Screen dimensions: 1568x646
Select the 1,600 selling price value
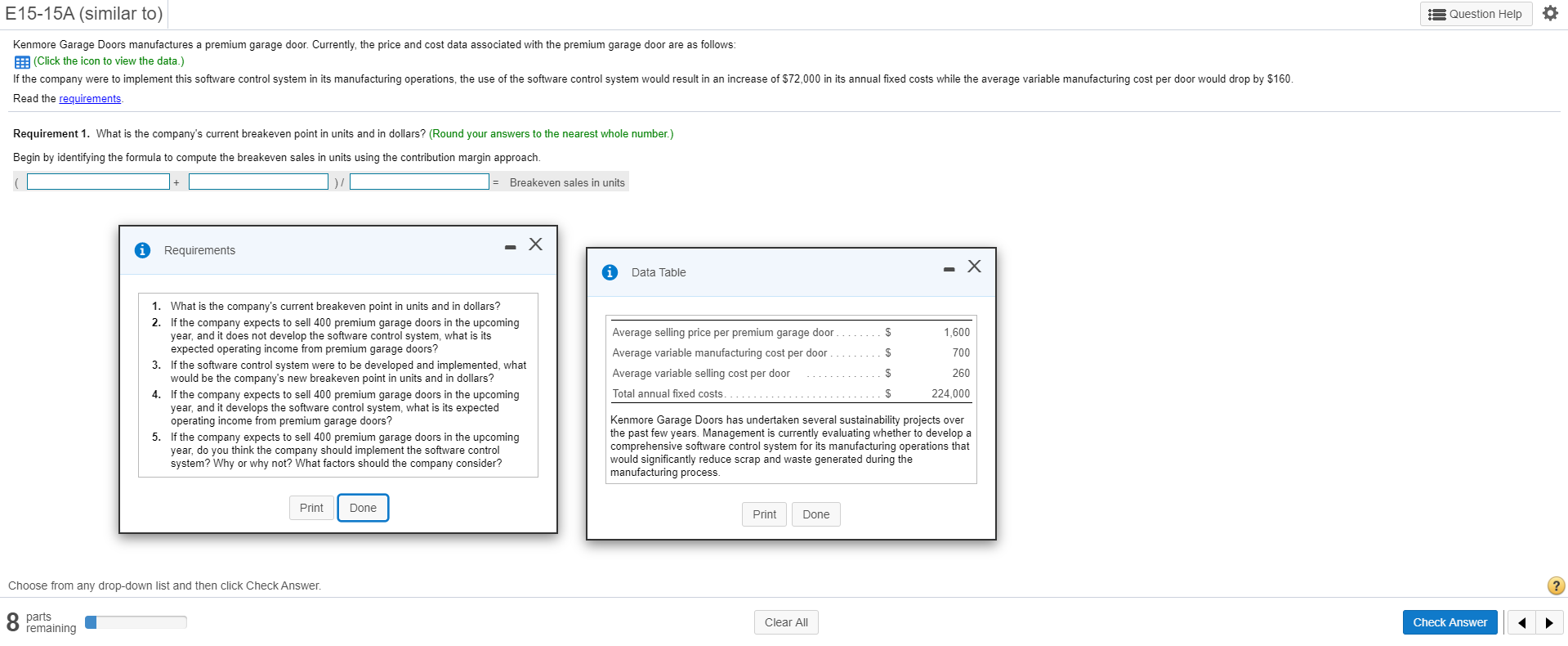tap(957, 333)
